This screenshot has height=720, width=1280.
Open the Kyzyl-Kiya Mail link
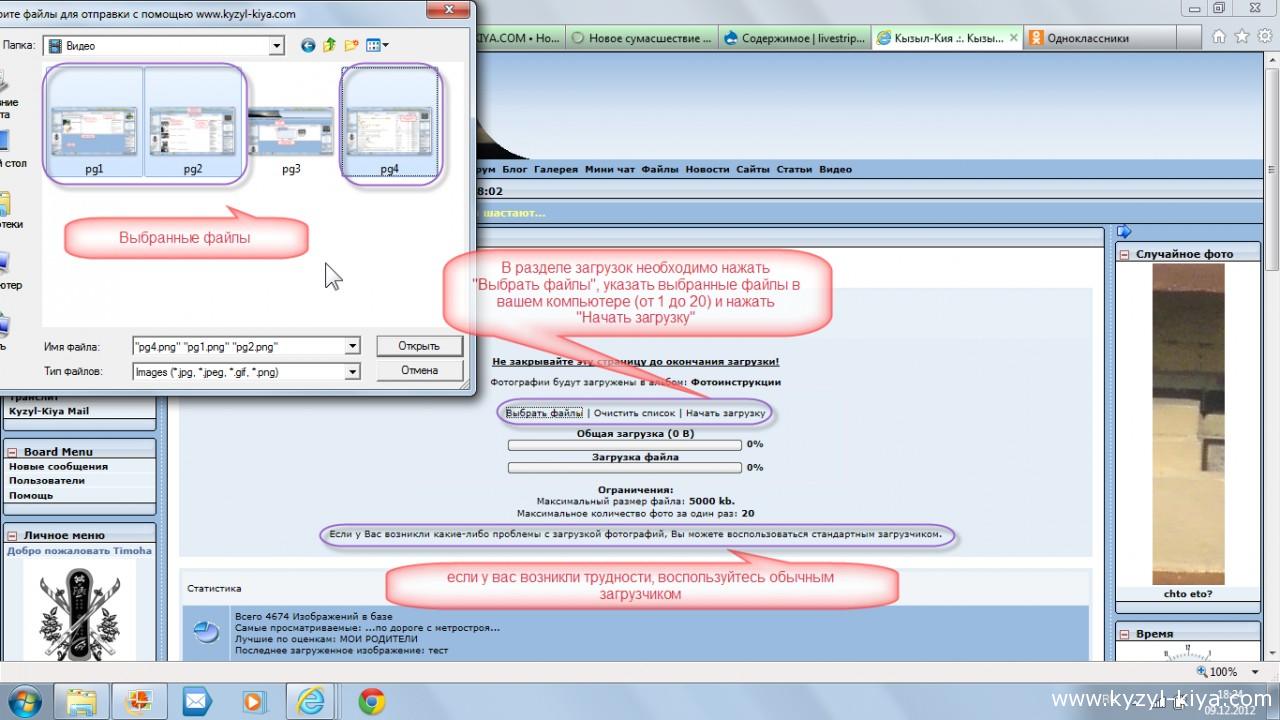coord(49,411)
